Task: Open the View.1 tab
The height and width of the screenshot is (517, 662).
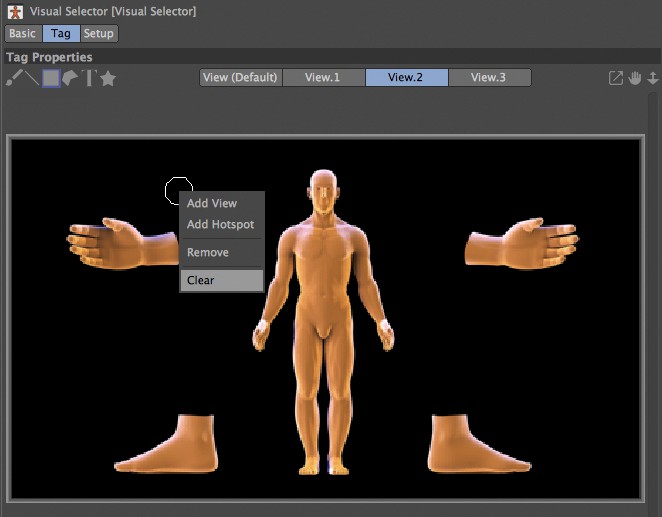Action: pyautogui.click(x=323, y=78)
